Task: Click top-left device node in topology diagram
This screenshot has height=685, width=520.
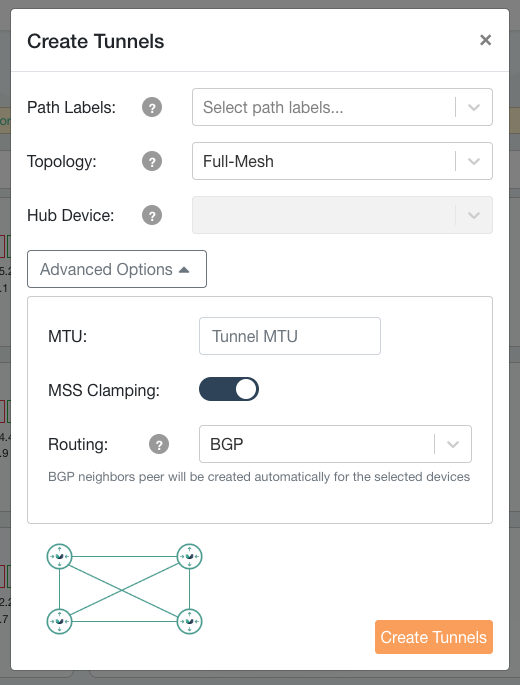Action: (x=59, y=556)
